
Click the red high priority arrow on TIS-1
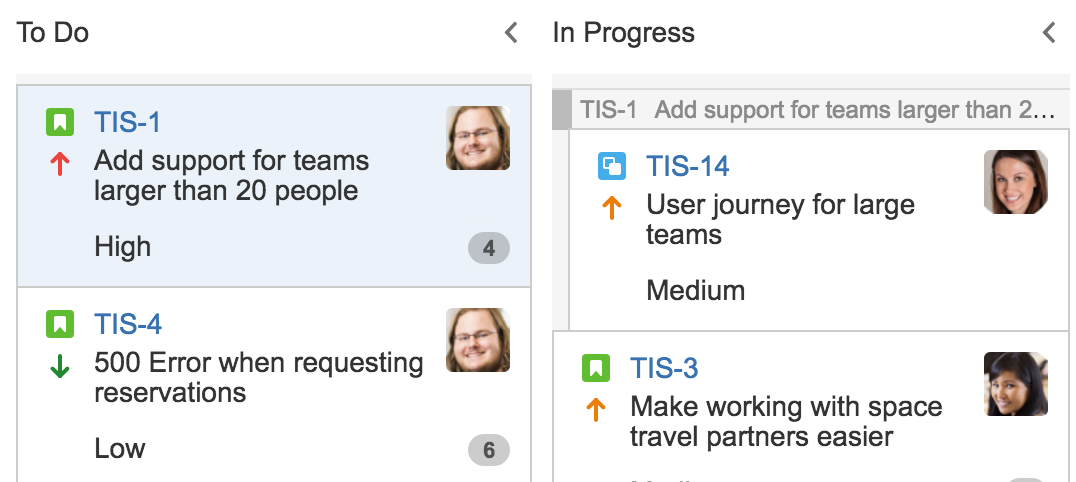point(60,164)
